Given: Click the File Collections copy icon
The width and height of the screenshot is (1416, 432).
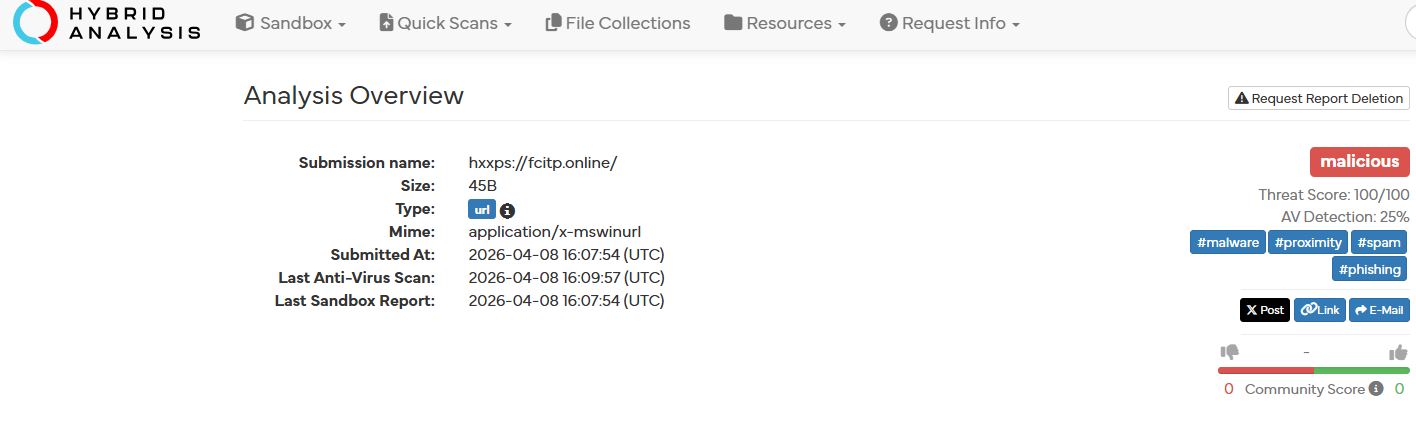Looking at the screenshot, I should 553,23.
